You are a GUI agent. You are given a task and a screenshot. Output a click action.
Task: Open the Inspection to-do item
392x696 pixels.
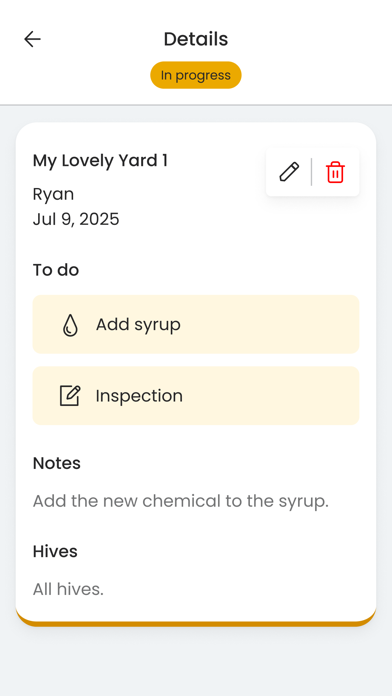click(x=196, y=395)
